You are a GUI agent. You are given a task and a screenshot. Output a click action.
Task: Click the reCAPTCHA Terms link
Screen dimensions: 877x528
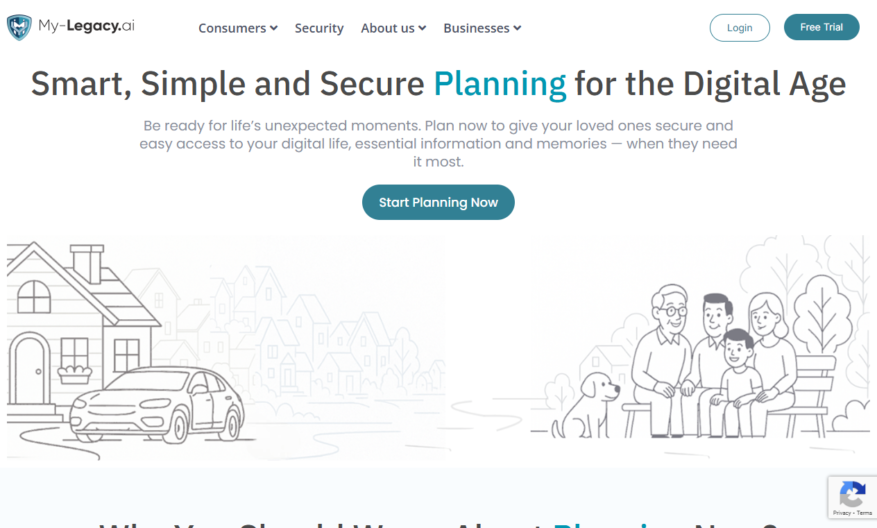(864, 512)
